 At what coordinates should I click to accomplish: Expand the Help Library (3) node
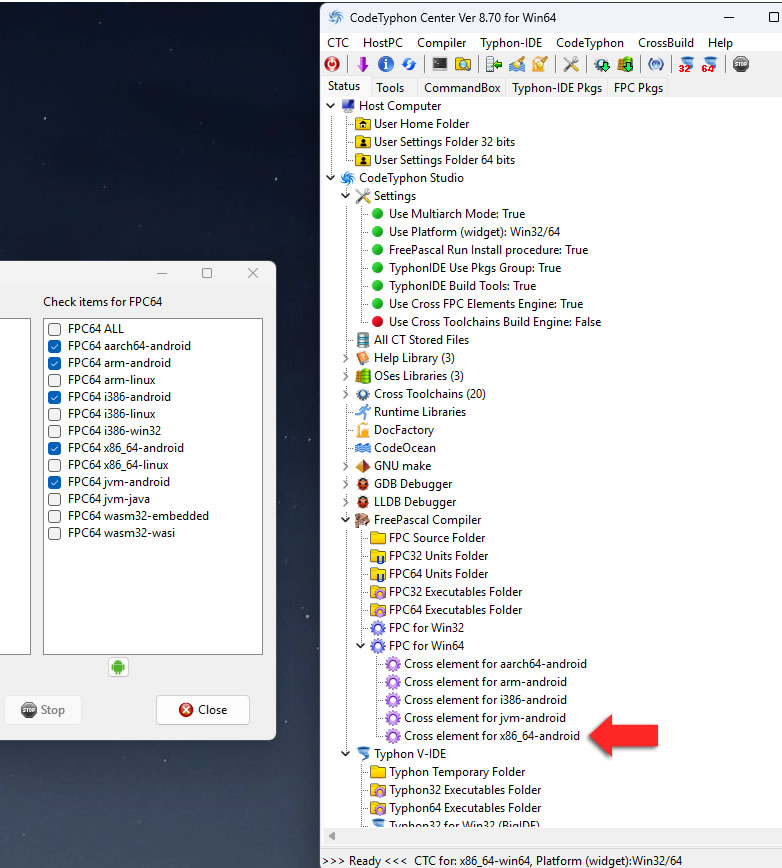coord(346,358)
